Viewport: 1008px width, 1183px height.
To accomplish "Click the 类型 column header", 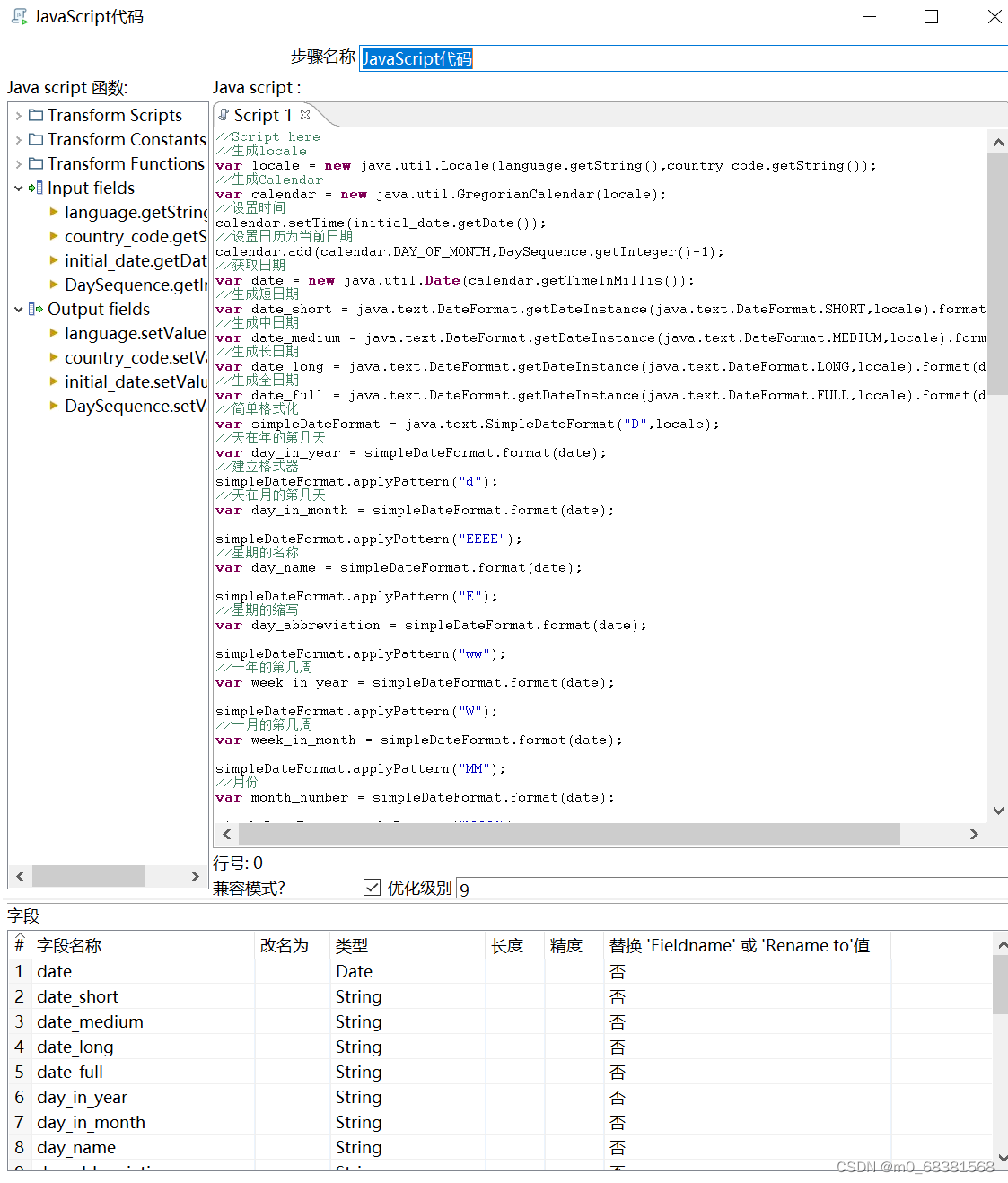I will (x=408, y=945).
